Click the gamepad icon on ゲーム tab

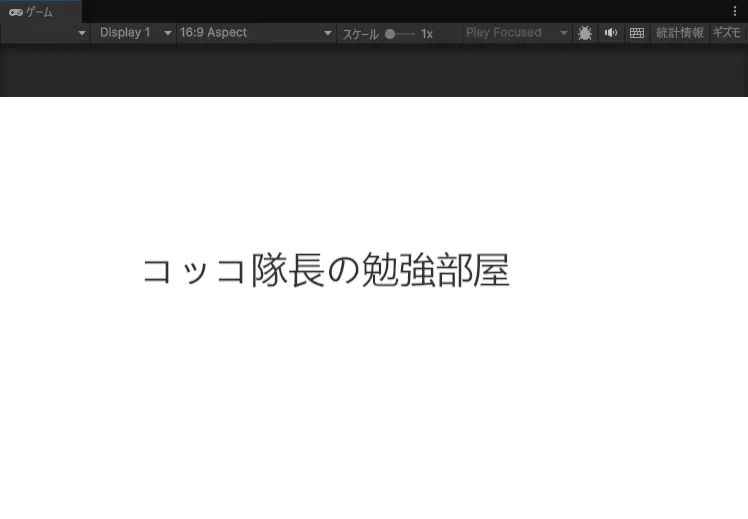click(16, 12)
